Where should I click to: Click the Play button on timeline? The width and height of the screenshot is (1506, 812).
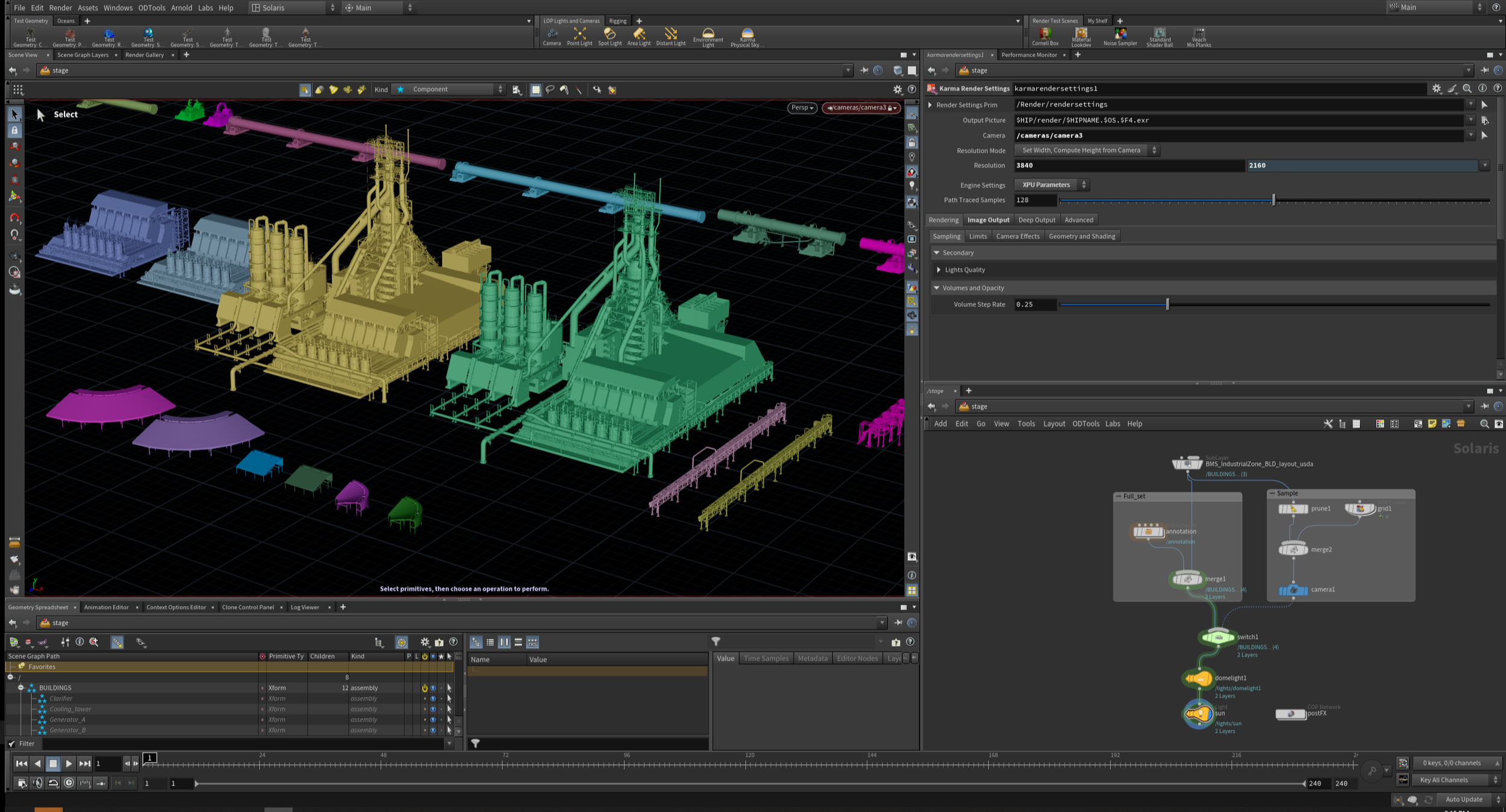click(x=69, y=764)
